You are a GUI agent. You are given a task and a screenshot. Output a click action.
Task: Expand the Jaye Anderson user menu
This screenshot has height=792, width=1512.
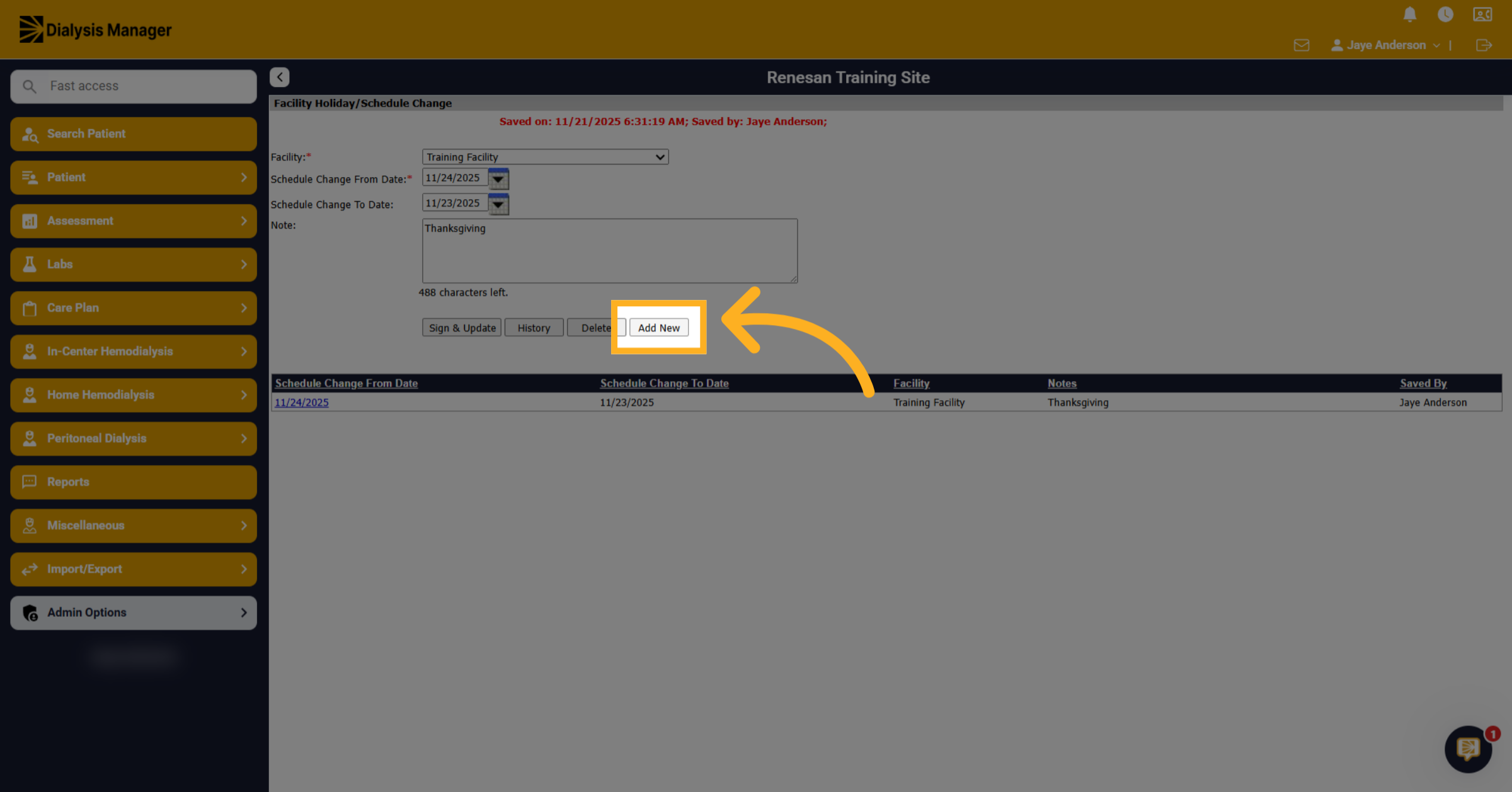[1385, 45]
